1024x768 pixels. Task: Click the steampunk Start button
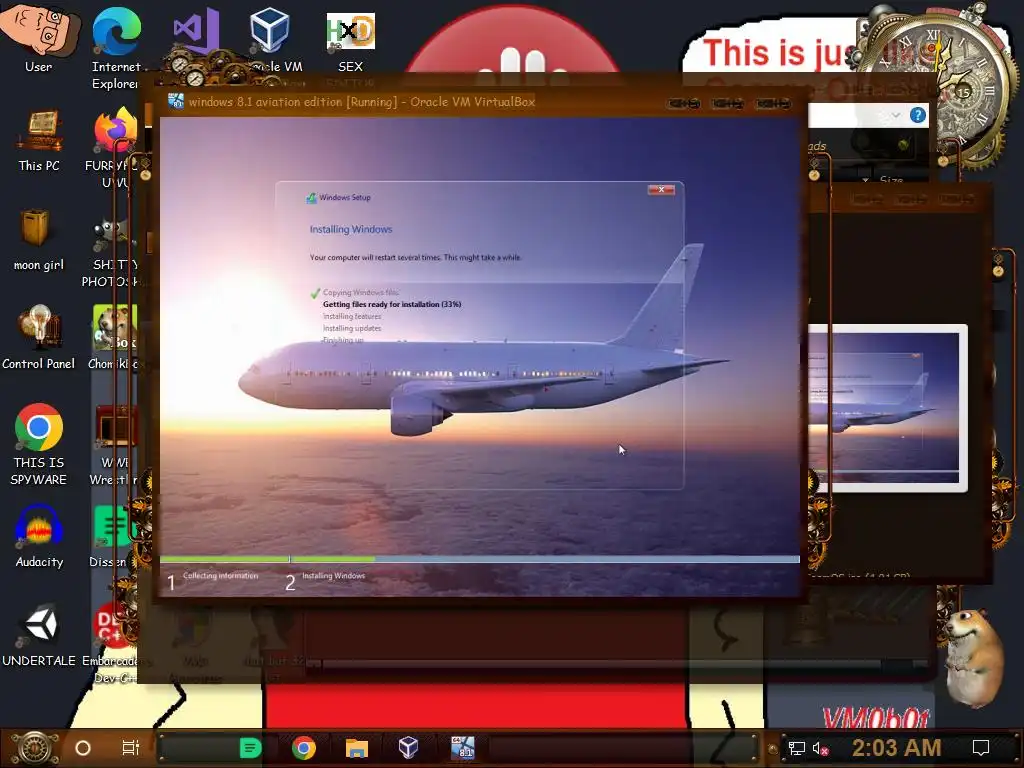pos(35,748)
